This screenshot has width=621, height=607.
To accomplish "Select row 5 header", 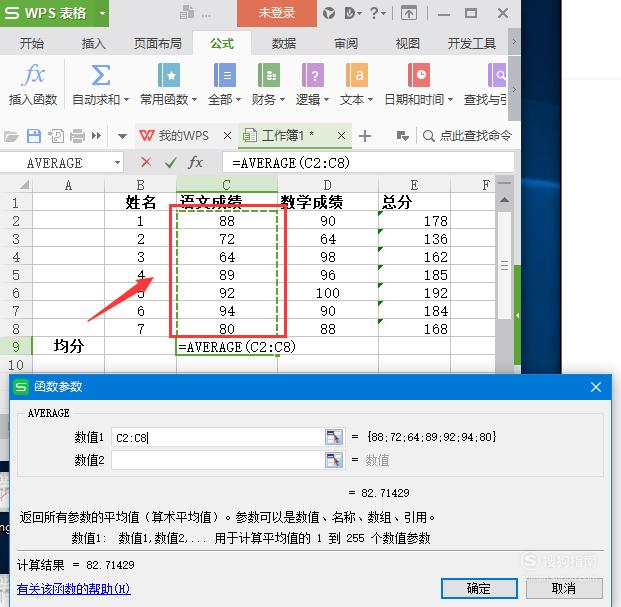I will (x=16, y=275).
